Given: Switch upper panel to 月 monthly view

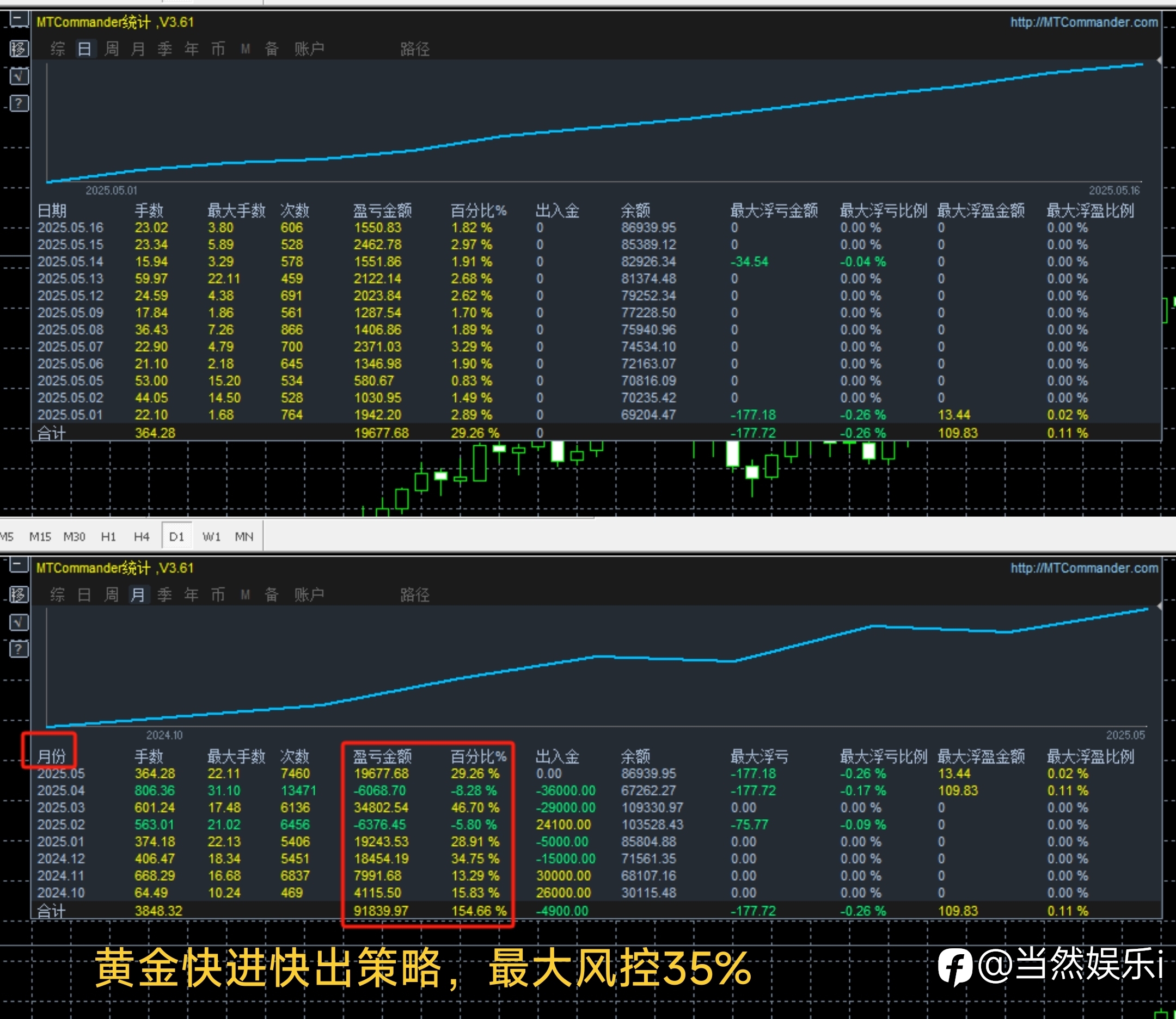Looking at the screenshot, I should point(138,49).
